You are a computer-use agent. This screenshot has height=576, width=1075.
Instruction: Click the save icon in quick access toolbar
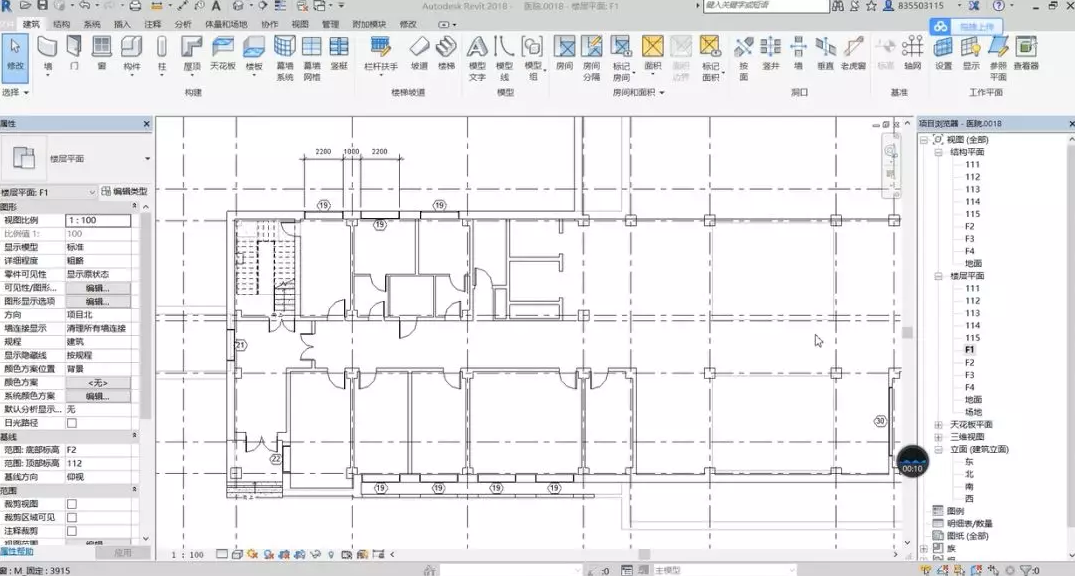pos(43,5)
